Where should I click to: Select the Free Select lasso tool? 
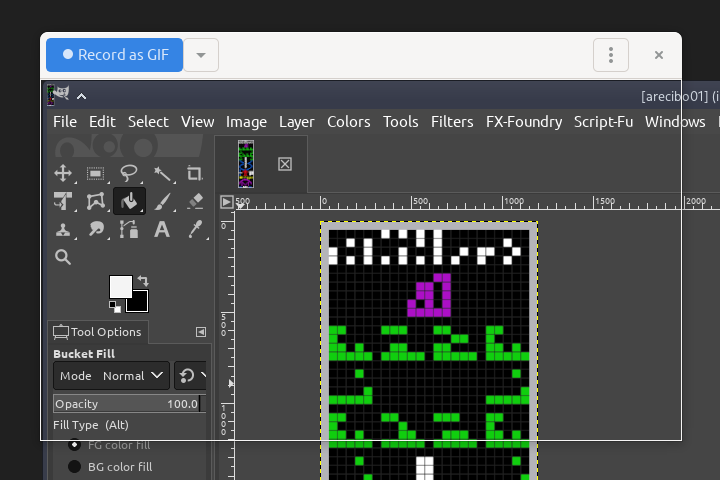(129, 174)
